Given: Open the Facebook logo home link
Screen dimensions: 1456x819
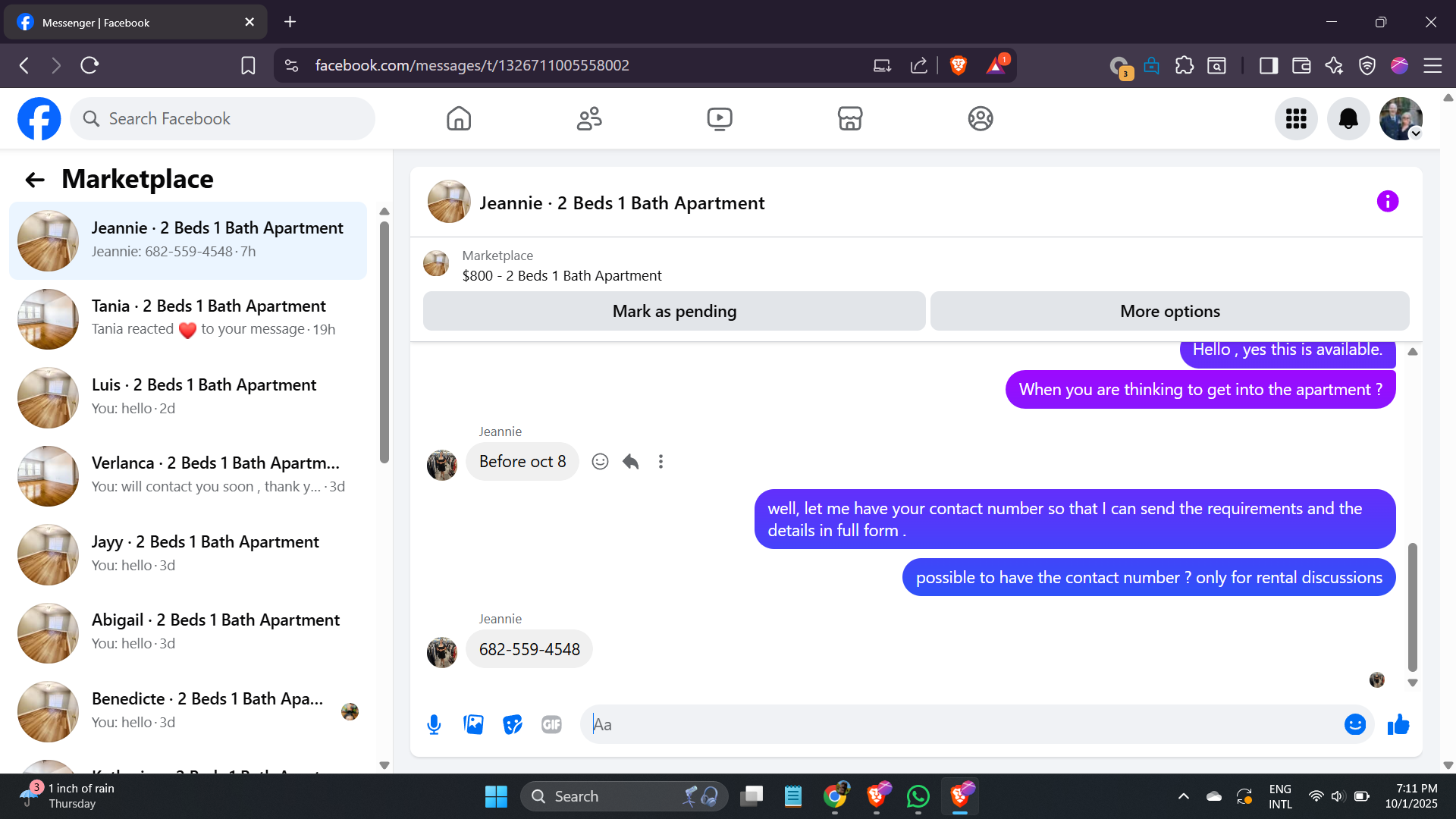Looking at the screenshot, I should pyautogui.click(x=39, y=118).
